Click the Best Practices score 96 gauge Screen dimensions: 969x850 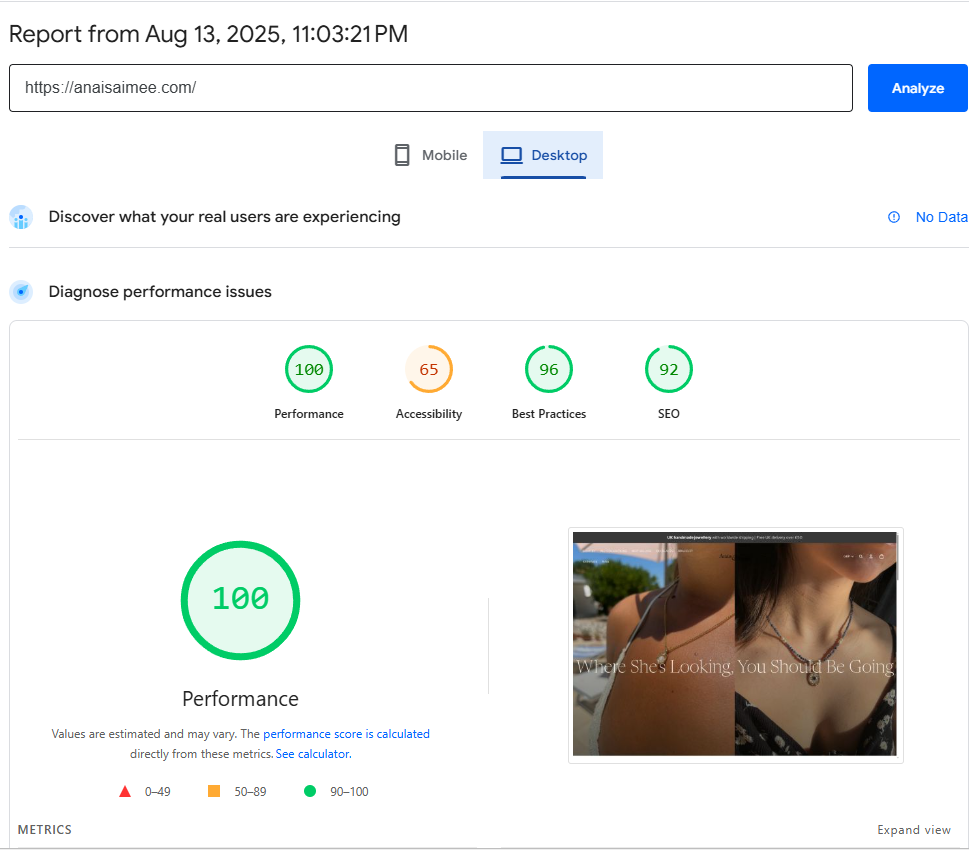click(549, 370)
